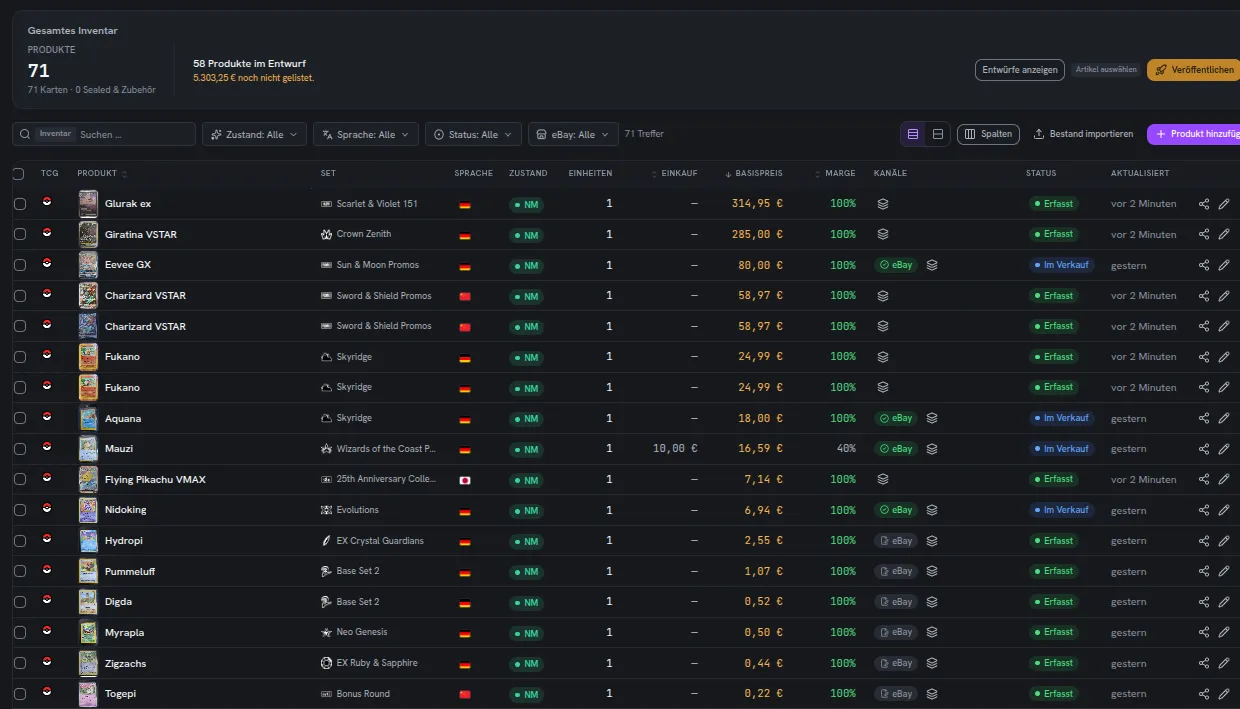Switch to the compact list view icon
The image size is (1240, 709).
pyautogui.click(x=912, y=134)
